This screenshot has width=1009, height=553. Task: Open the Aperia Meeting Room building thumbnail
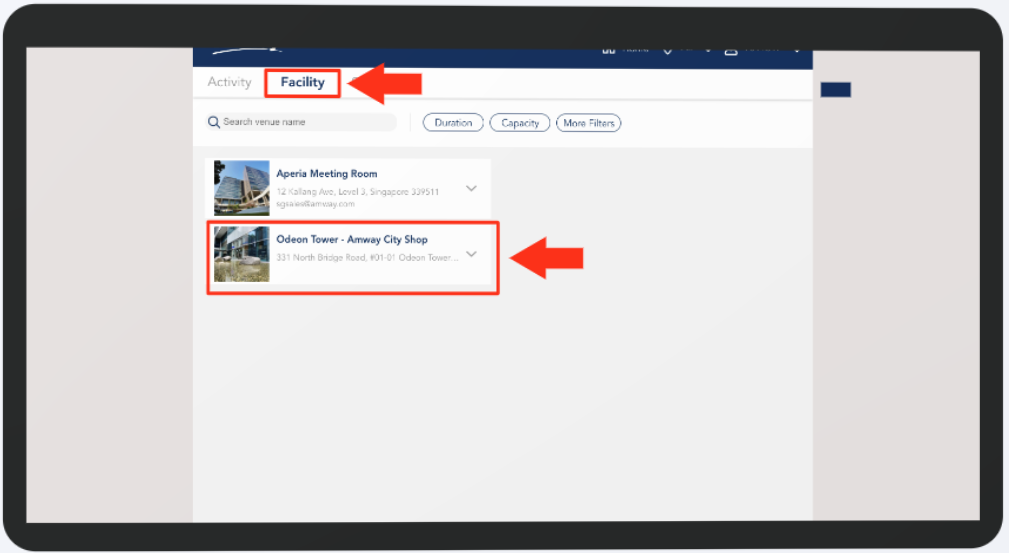(241, 188)
